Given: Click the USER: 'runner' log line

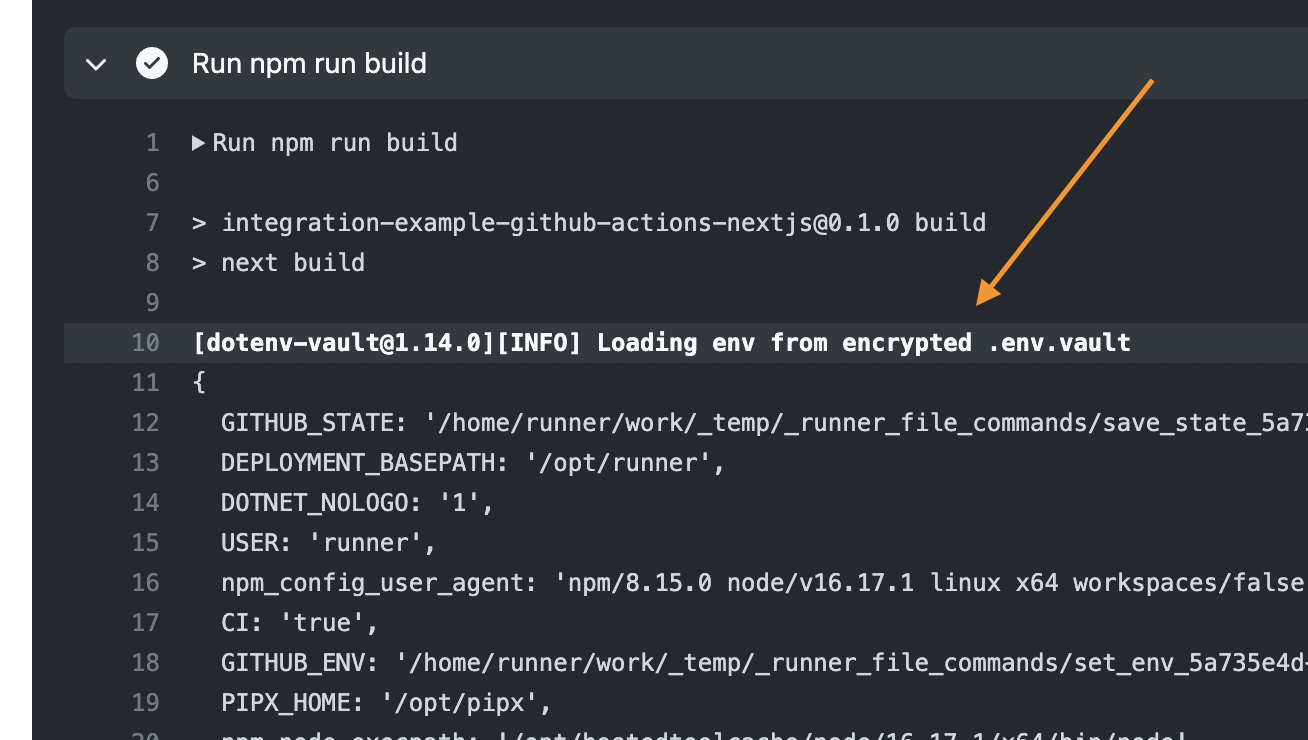Looking at the screenshot, I should (x=329, y=543).
